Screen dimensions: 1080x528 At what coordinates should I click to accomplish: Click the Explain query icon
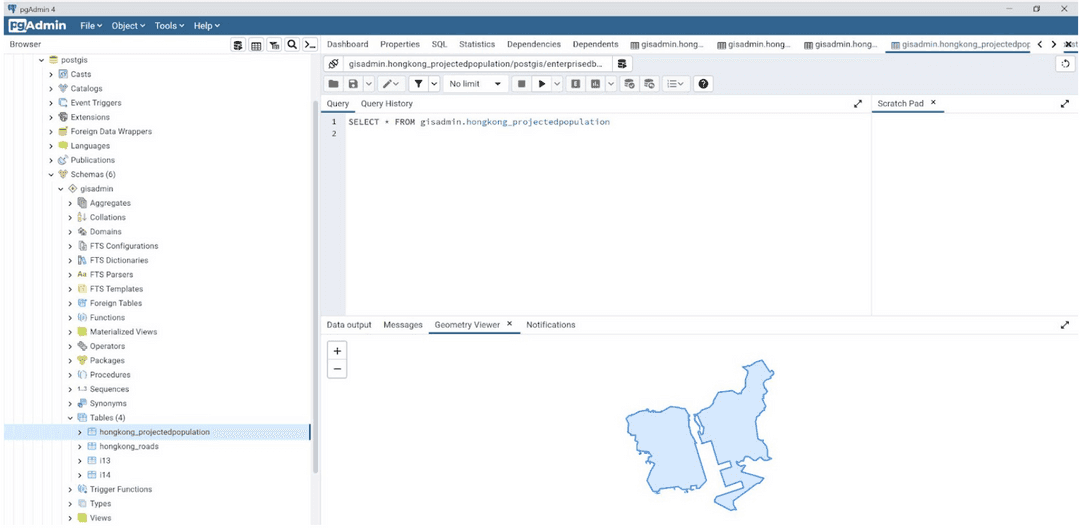pyautogui.click(x=576, y=84)
